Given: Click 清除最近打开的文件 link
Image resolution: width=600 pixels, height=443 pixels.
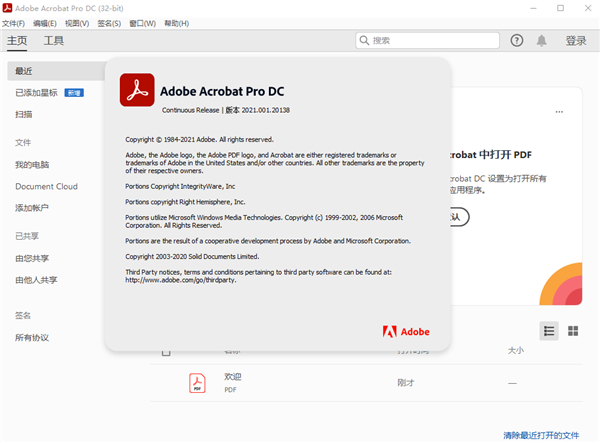Looking at the screenshot, I should 541,435.
